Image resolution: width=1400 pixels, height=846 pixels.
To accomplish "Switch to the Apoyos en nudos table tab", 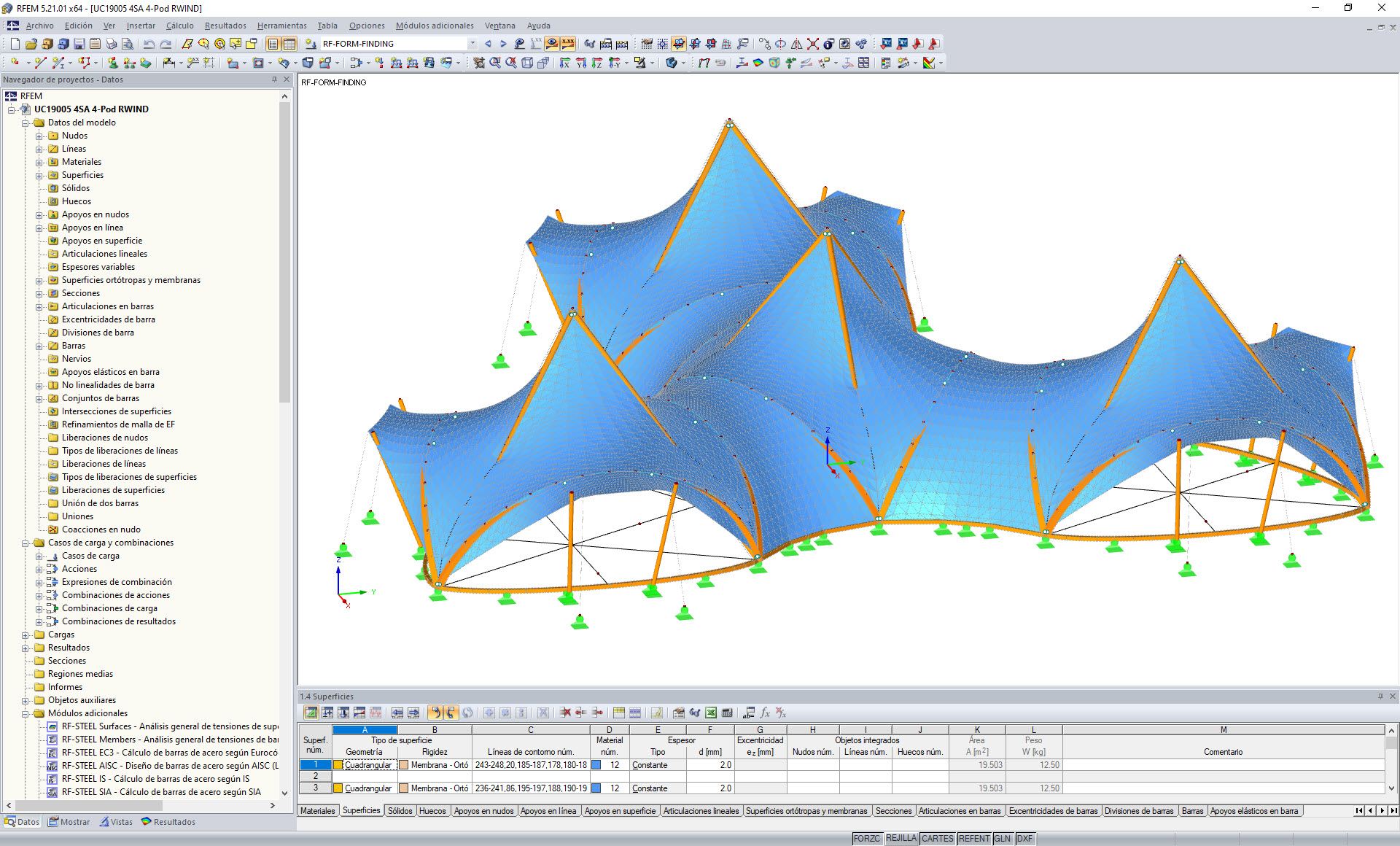I will (x=483, y=811).
